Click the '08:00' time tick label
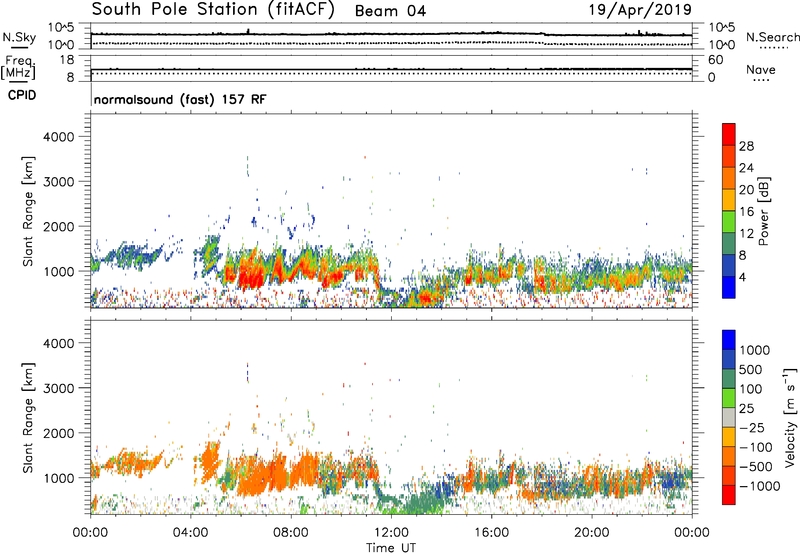 [x=291, y=533]
